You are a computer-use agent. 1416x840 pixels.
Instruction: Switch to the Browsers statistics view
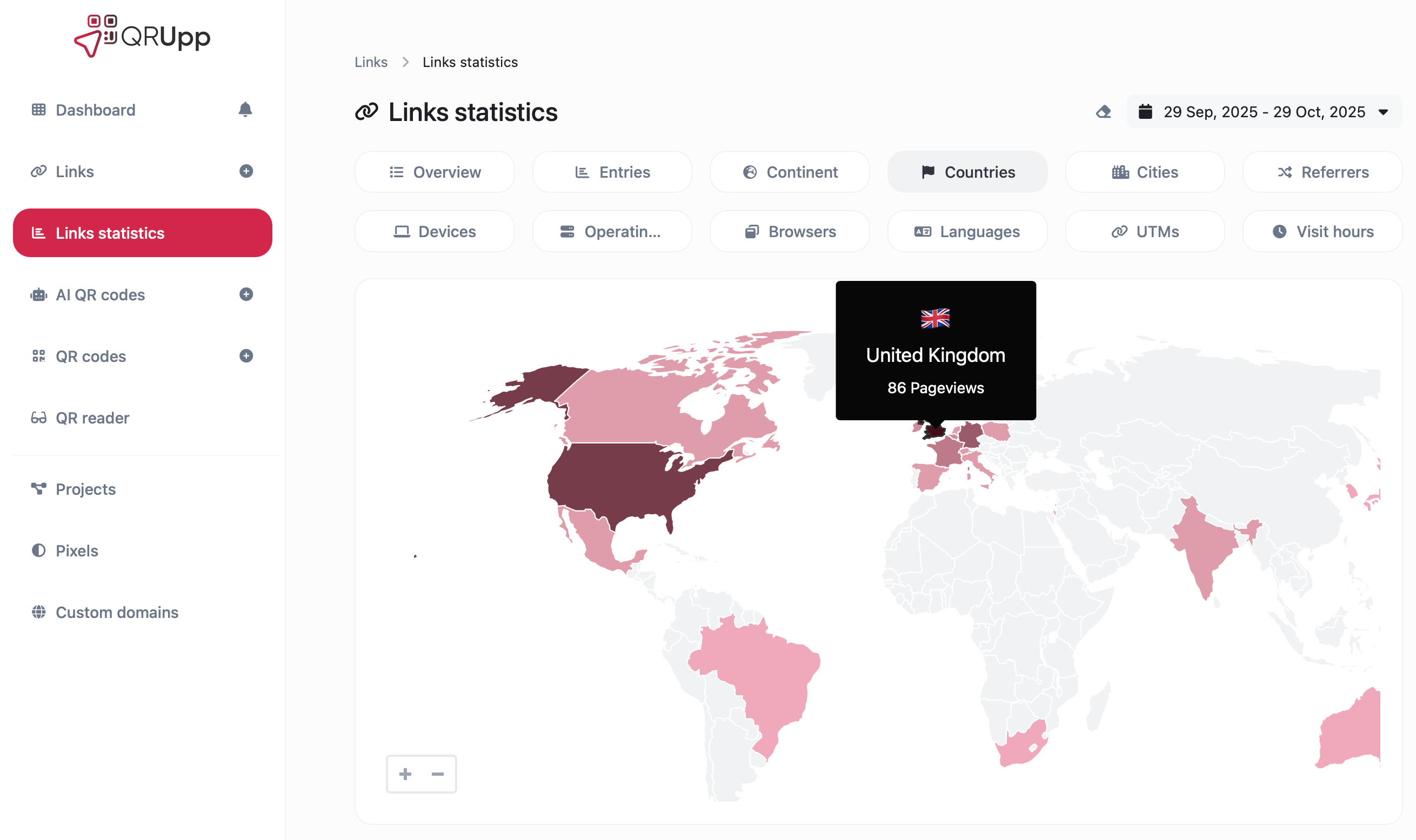[789, 231]
